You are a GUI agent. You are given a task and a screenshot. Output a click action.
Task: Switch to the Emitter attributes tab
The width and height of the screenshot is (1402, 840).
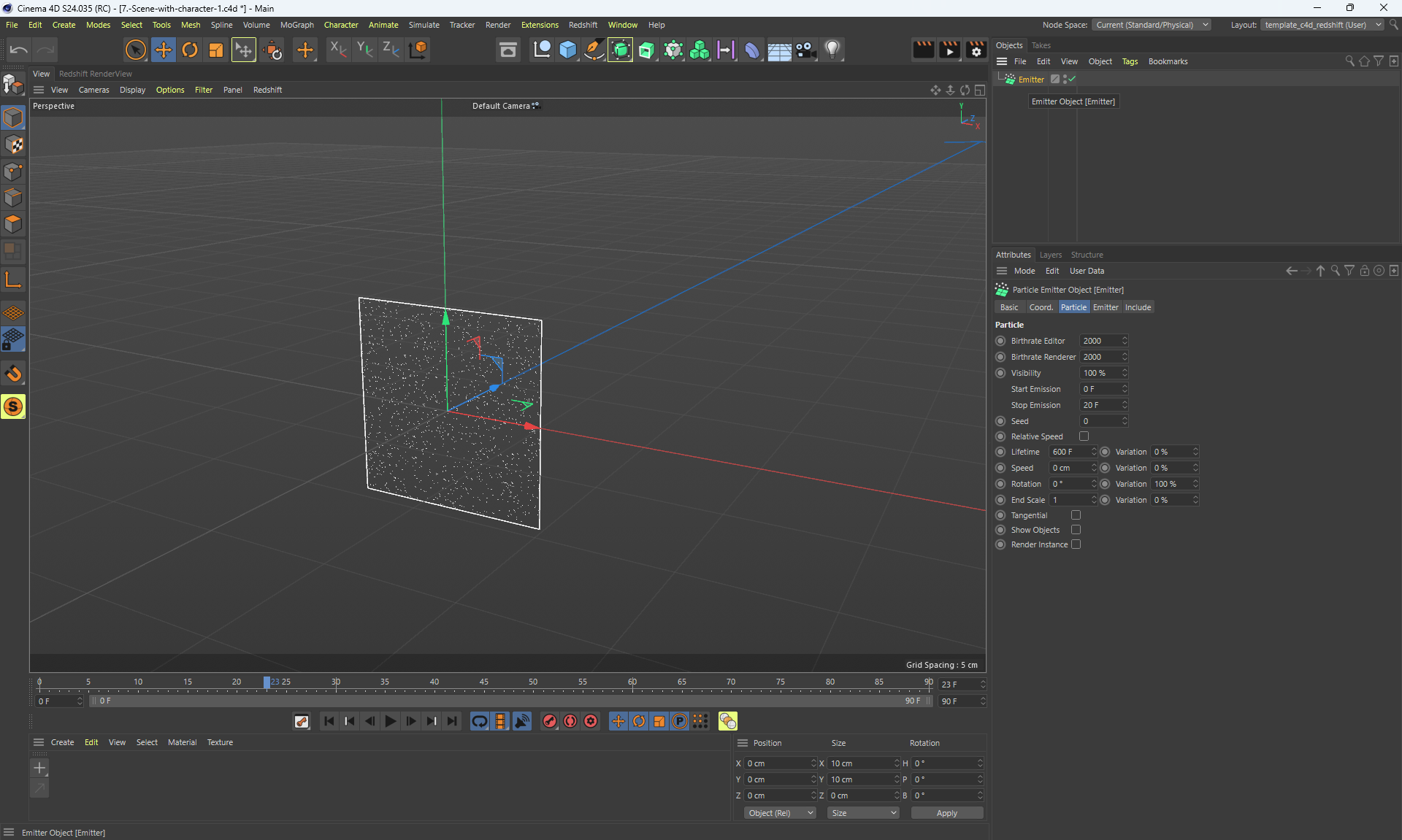(1105, 307)
